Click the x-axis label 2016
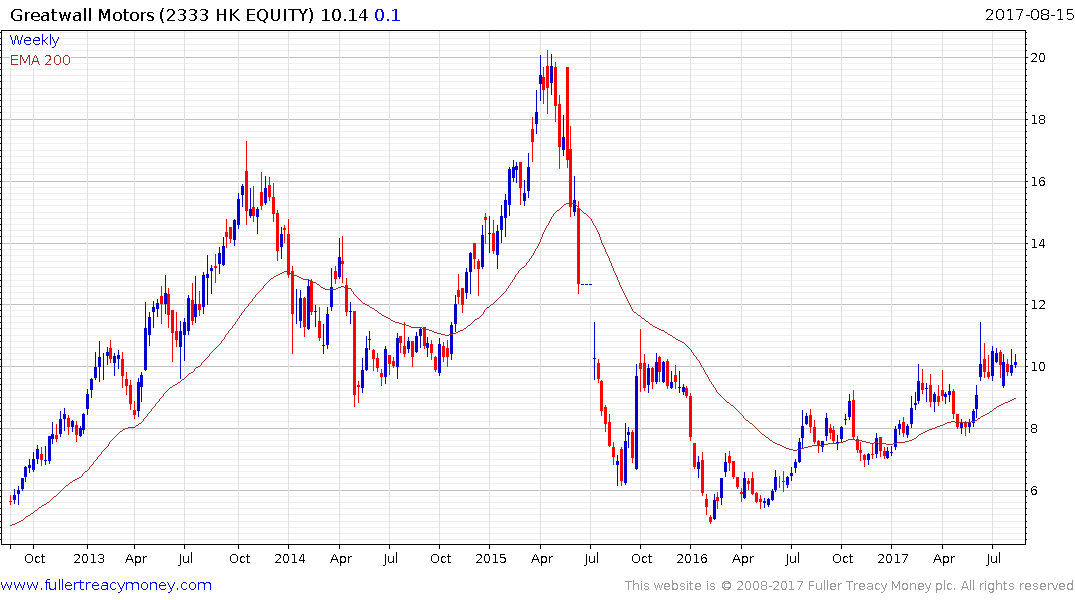1075x600 pixels. [x=692, y=559]
